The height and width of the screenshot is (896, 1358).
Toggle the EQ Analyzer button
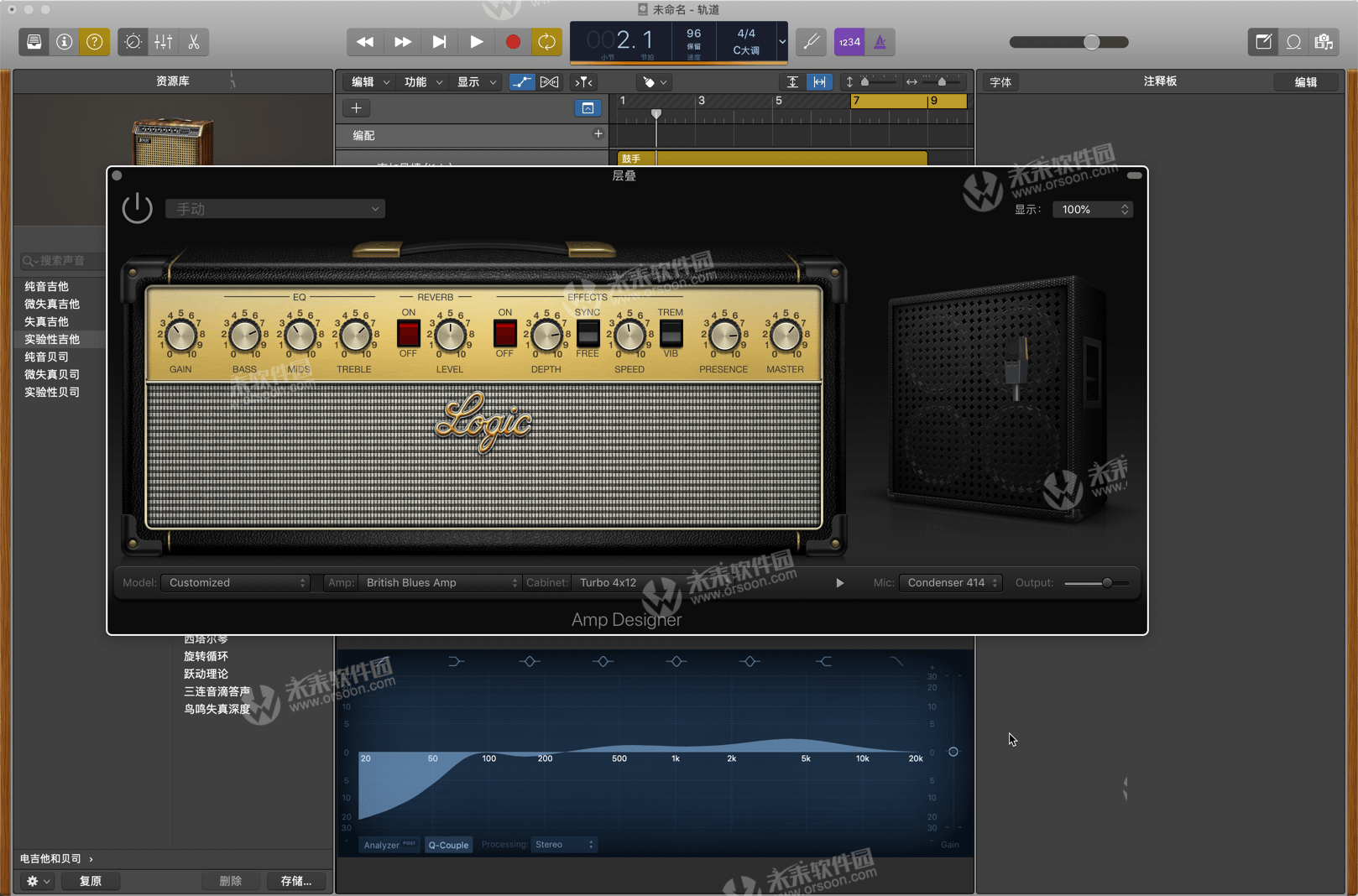tap(389, 845)
